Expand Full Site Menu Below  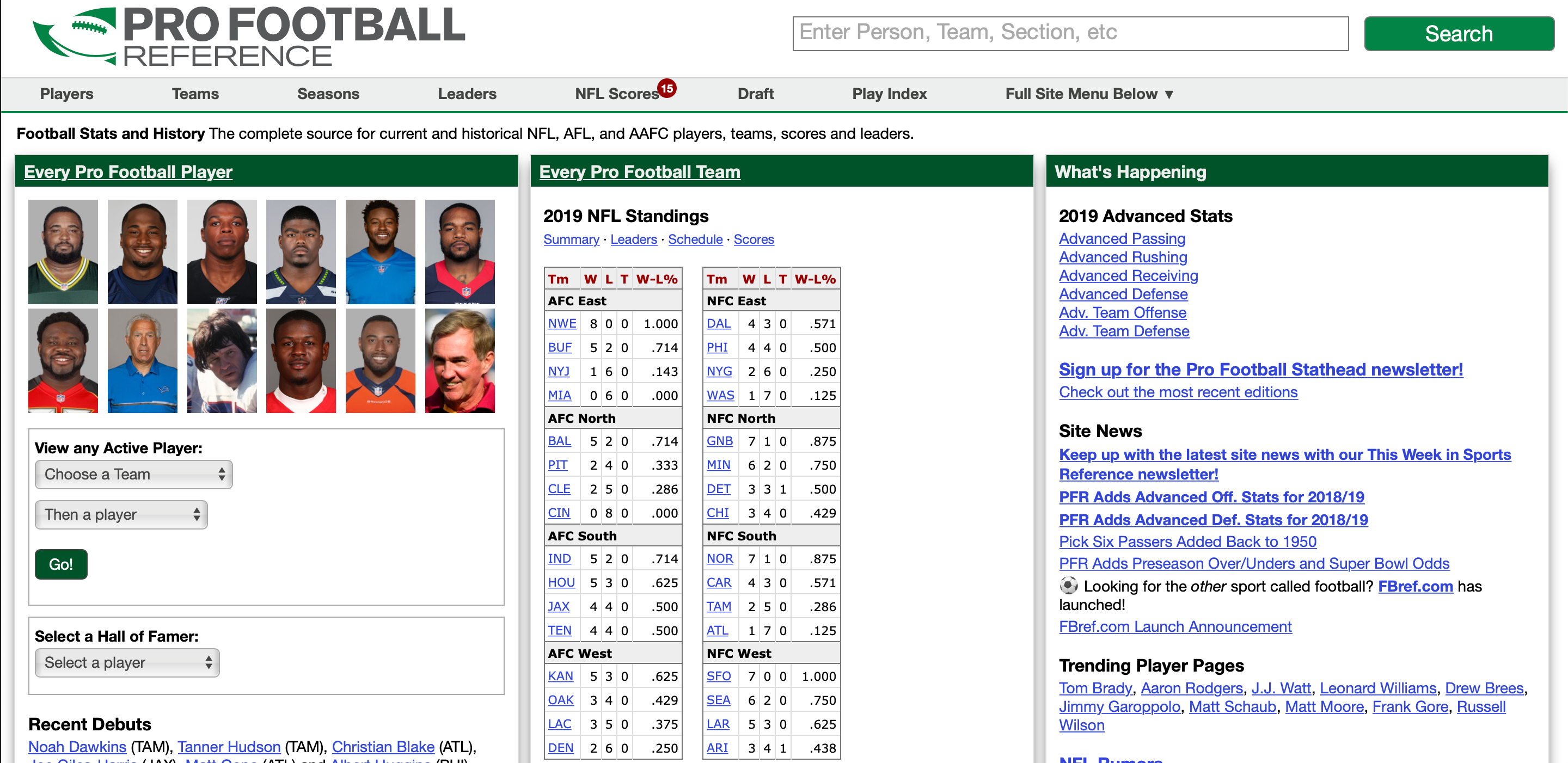pos(1089,94)
